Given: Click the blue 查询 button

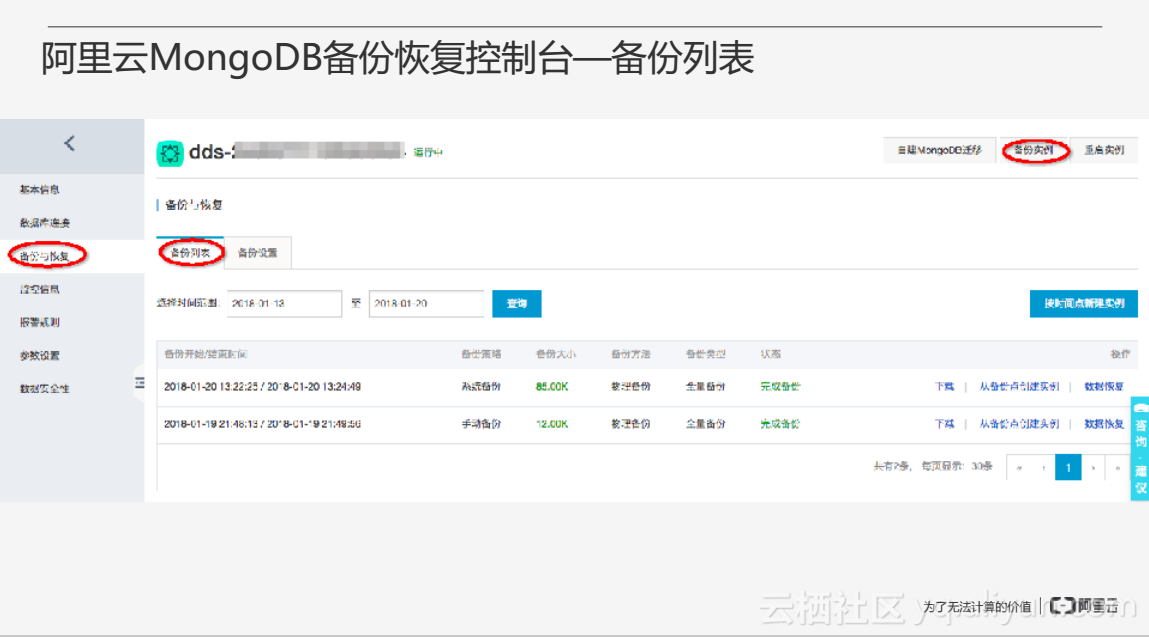Looking at the screenshot, I should [517, 303].
